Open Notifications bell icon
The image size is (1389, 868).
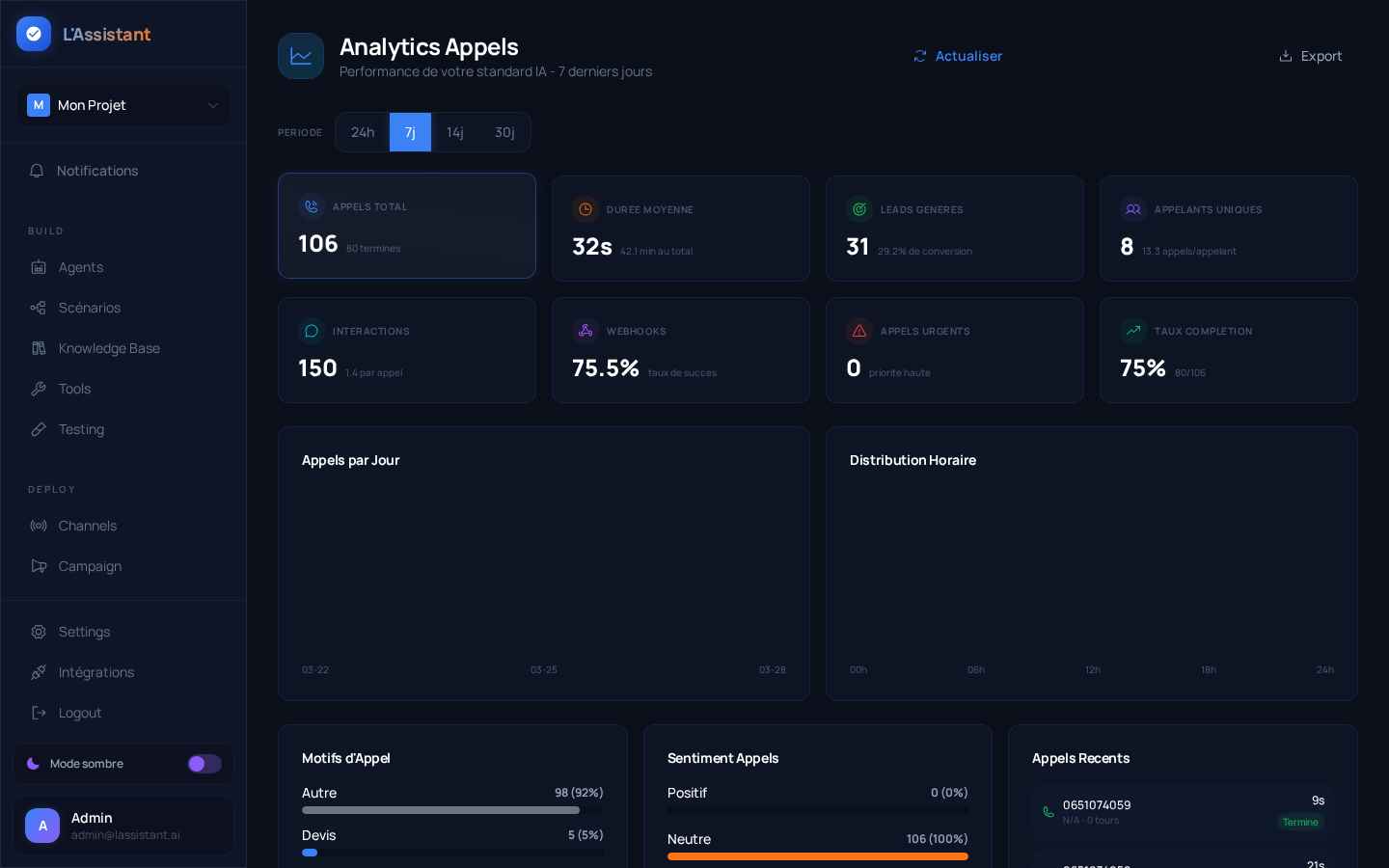pyautogui.click(x=37, y=171)
